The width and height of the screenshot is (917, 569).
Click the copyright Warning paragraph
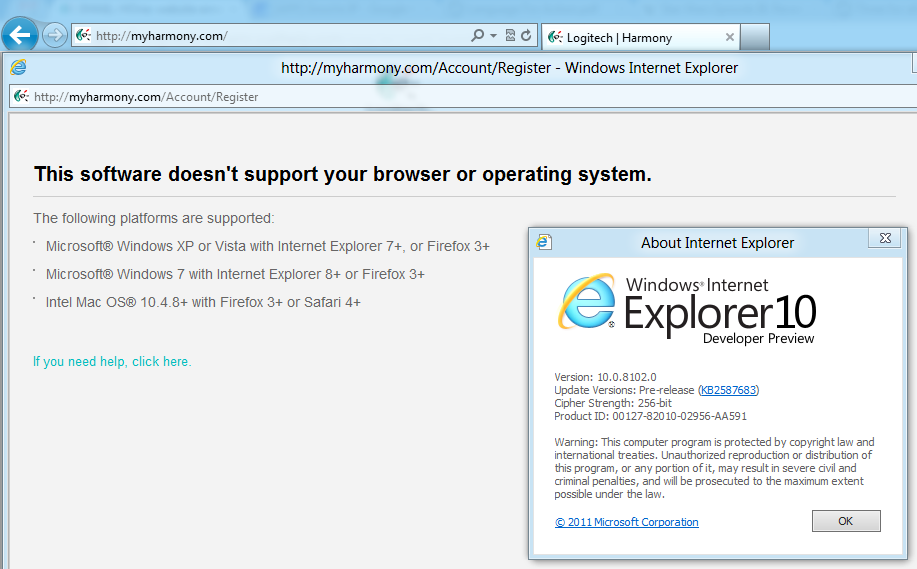click(714, 468)
